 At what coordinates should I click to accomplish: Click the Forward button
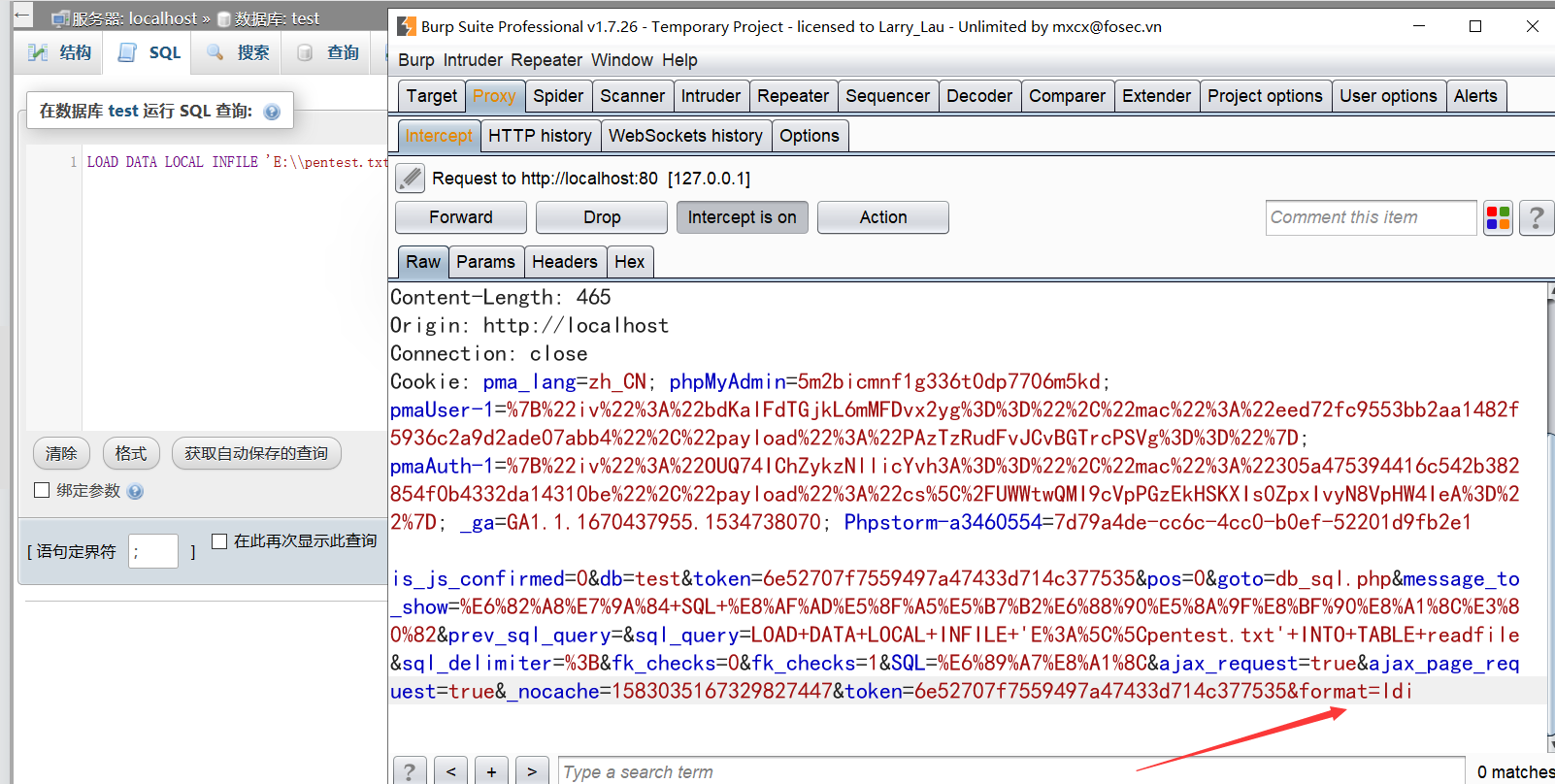coord(461,217)
